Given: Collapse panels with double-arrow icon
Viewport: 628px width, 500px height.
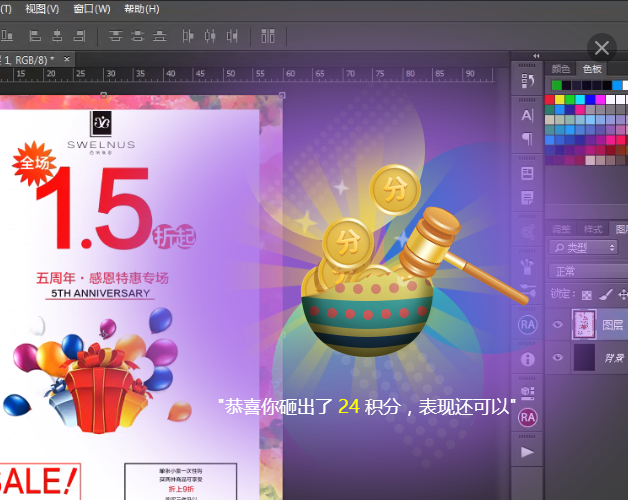Looking at the screenshot, I should coord(536,56).
